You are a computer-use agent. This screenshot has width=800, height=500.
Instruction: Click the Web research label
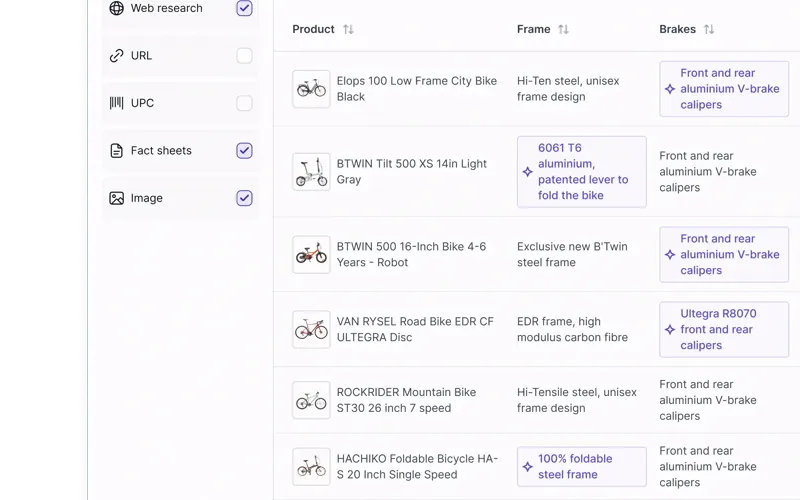pyautogui.click(x=166, y=8)
